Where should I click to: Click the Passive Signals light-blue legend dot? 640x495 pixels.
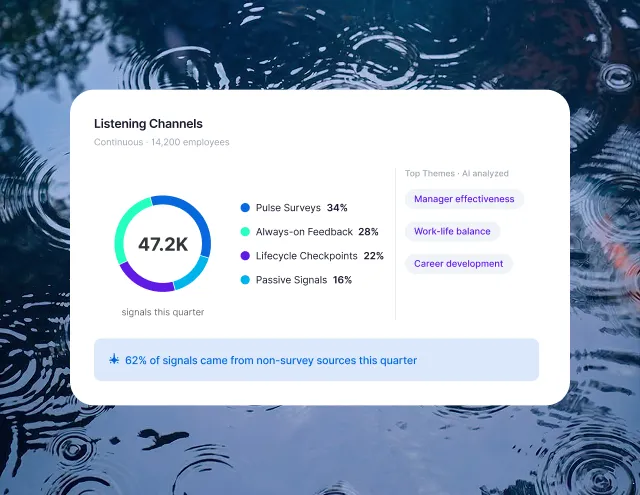[x=245, y=280]
